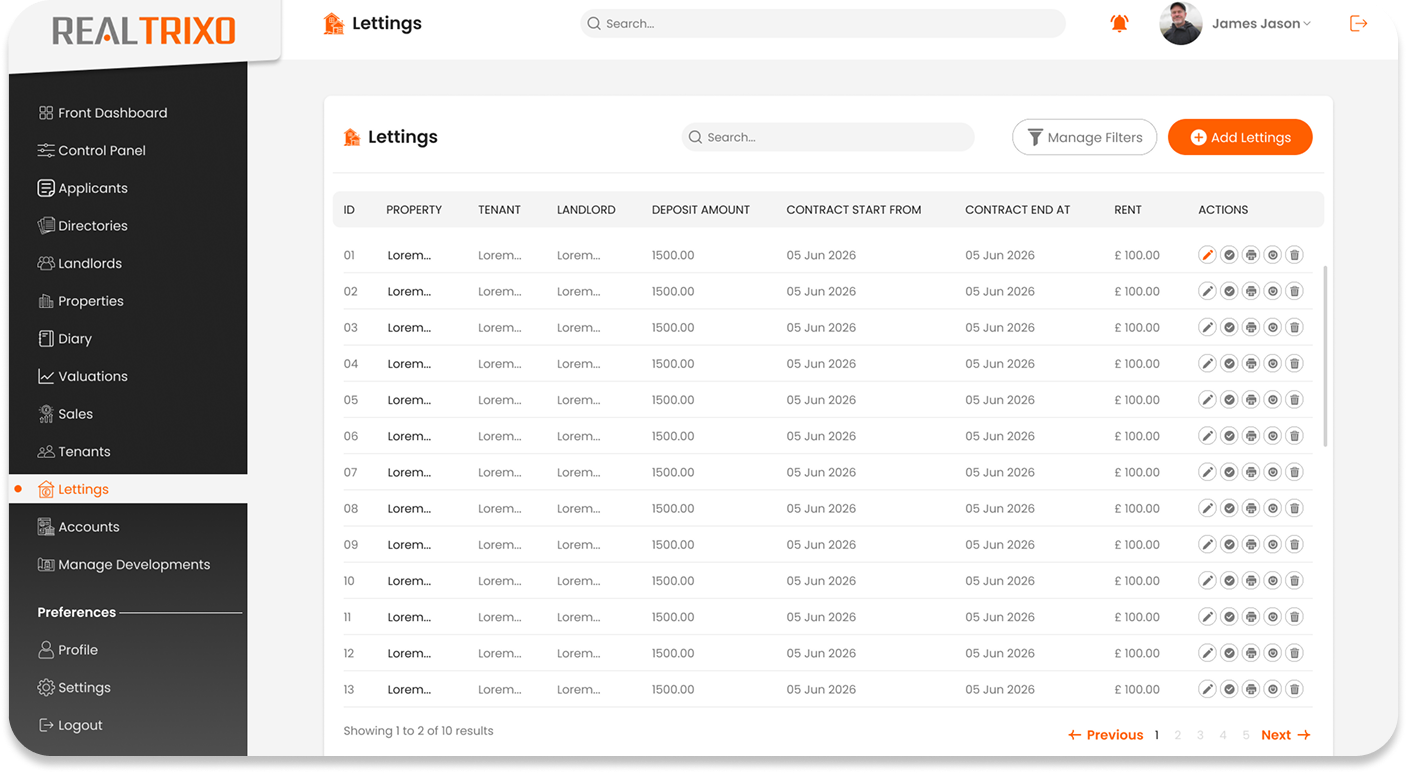Screen dimensions: 1407x774
Task: Click the property name in row 07
Action: pos(409,472)
